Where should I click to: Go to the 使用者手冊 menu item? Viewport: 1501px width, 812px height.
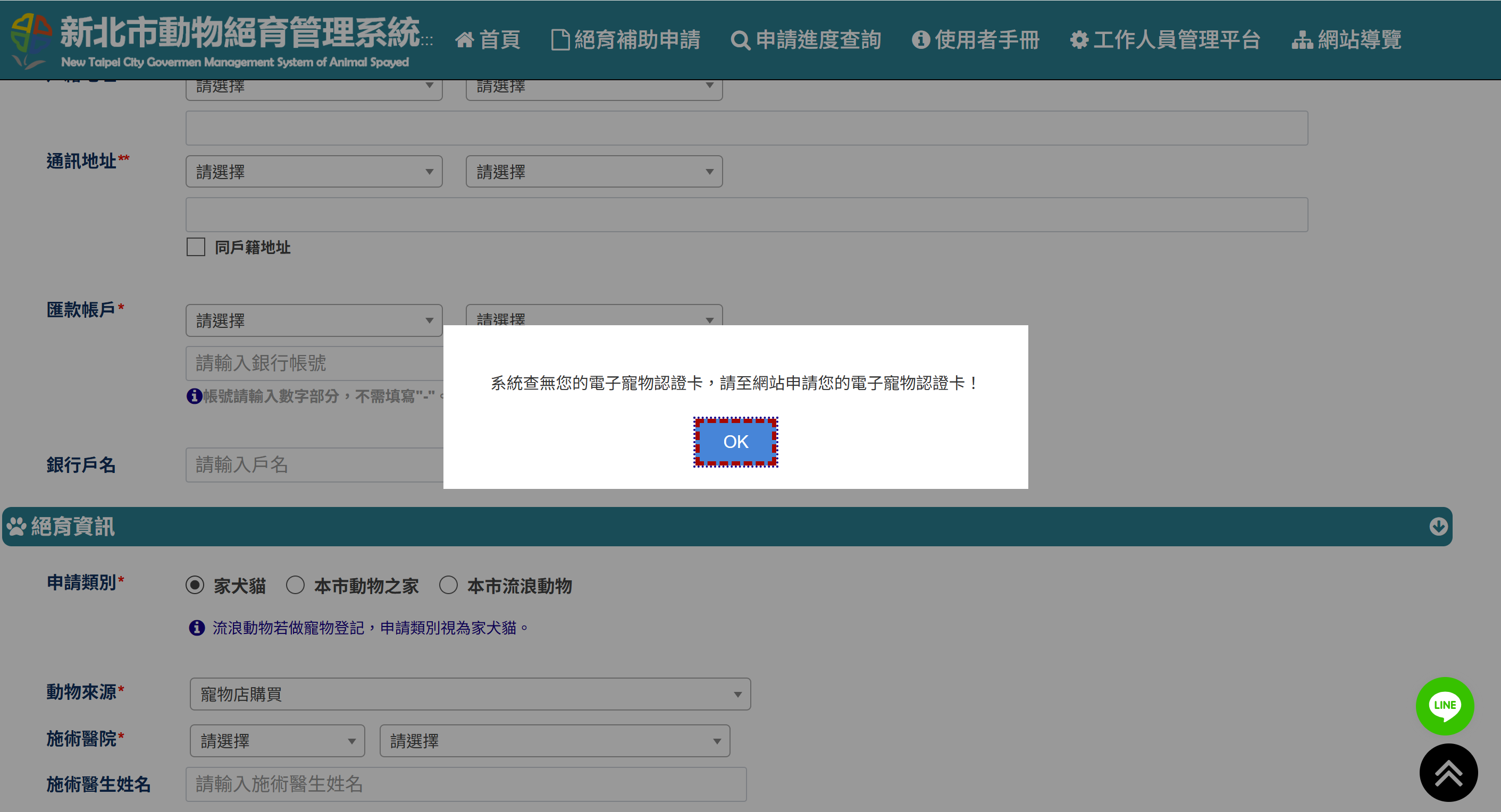point(976,40)
